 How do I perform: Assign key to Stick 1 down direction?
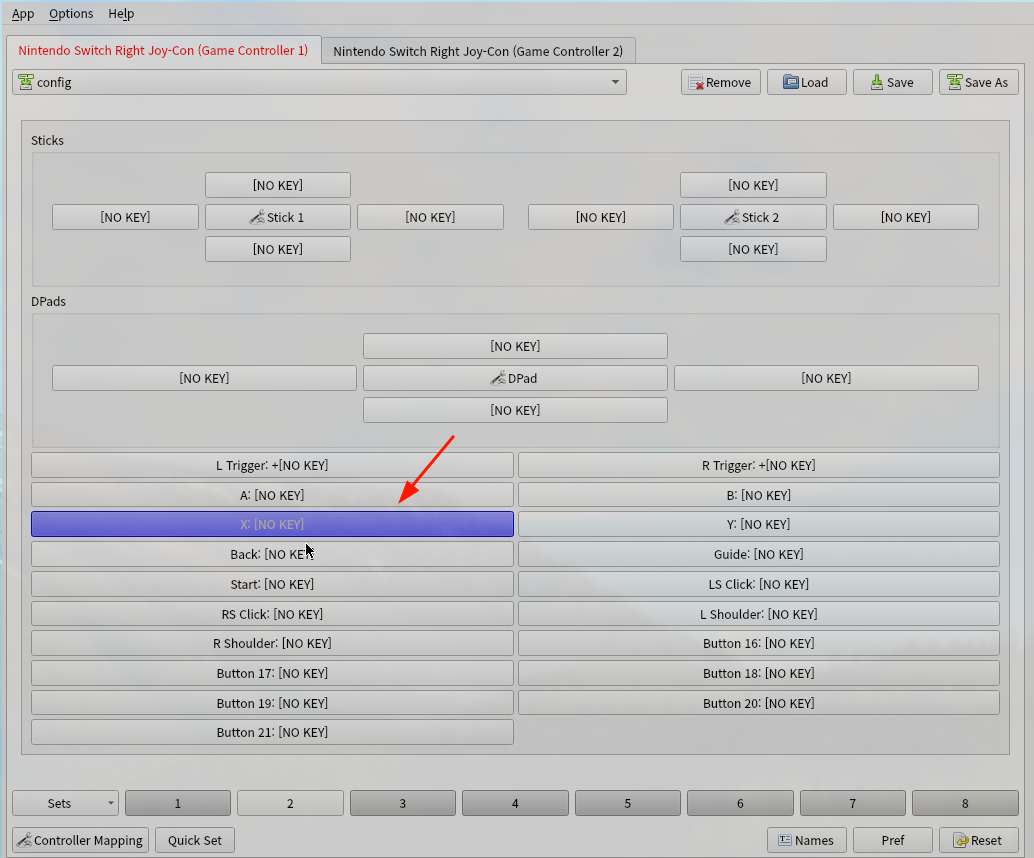coord(278,249)
